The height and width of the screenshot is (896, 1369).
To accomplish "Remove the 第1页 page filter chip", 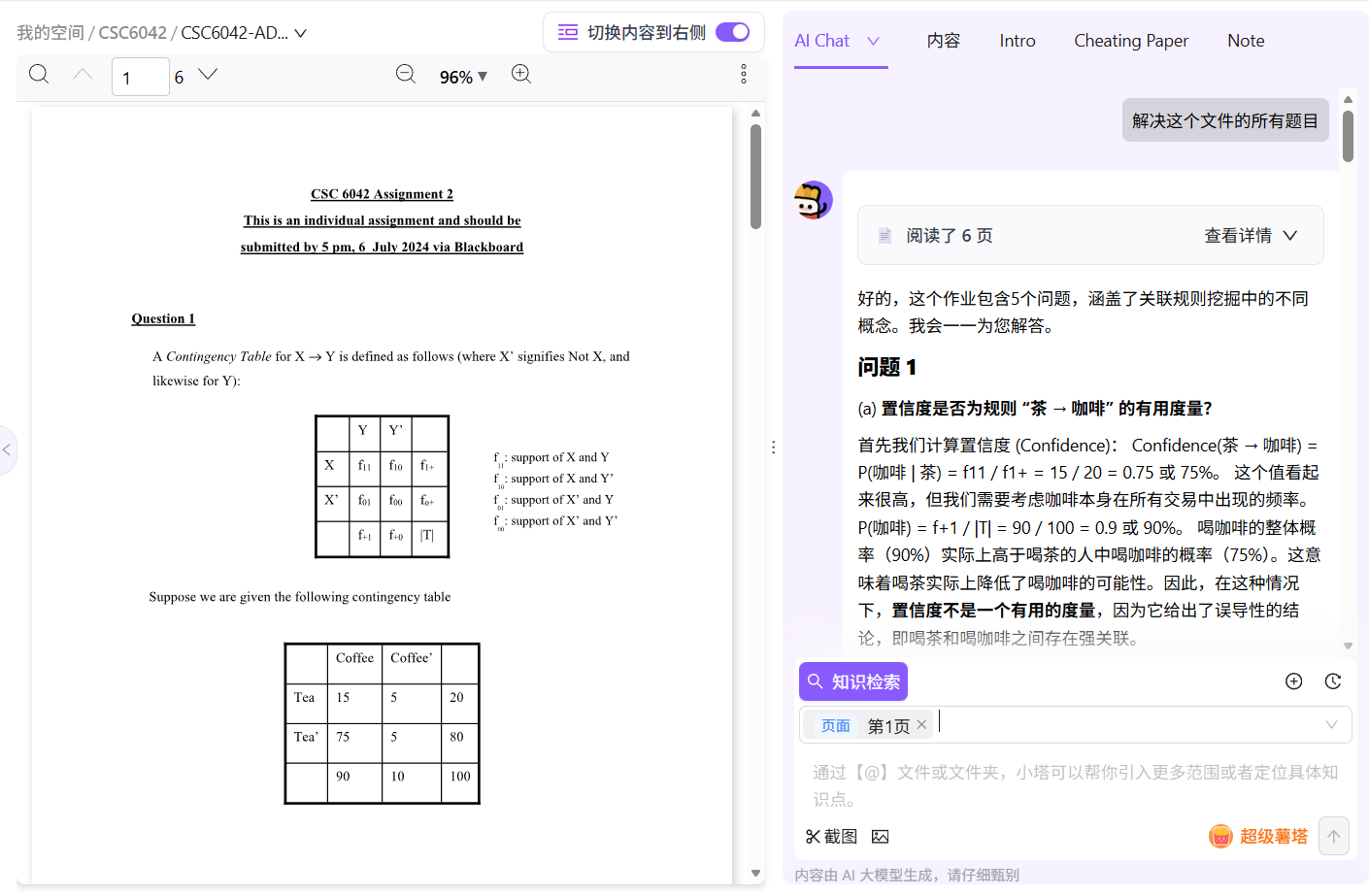I will pyautogui.click(x=920, y=724).
